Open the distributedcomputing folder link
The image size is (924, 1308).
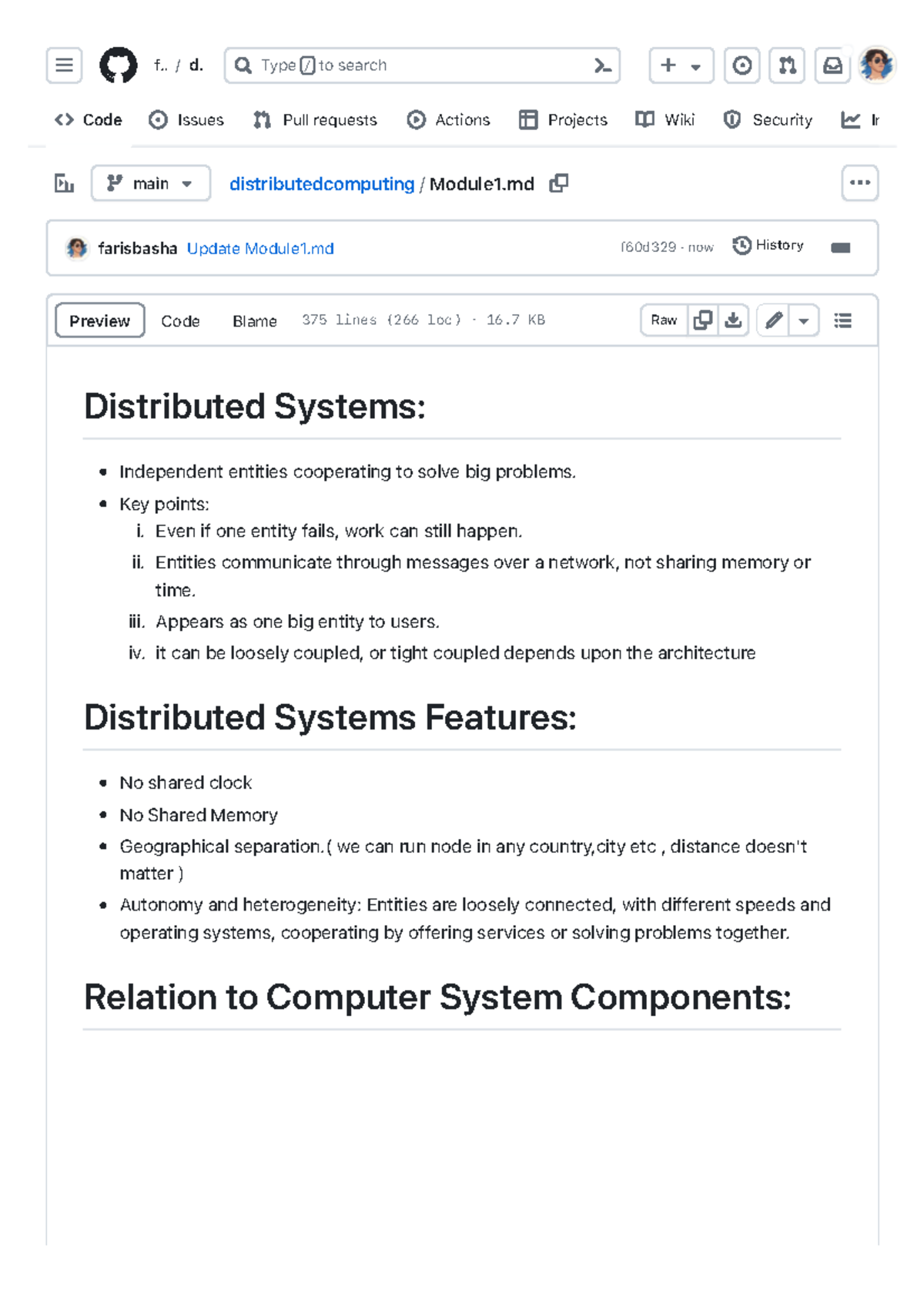click(x=322, y=184)
